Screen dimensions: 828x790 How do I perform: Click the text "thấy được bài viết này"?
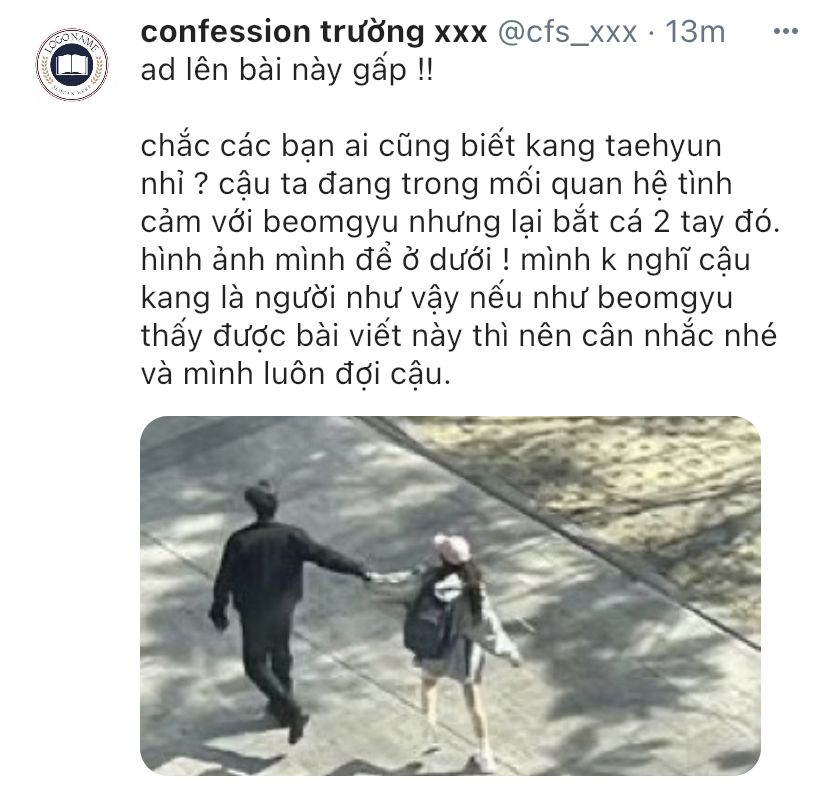302,336
